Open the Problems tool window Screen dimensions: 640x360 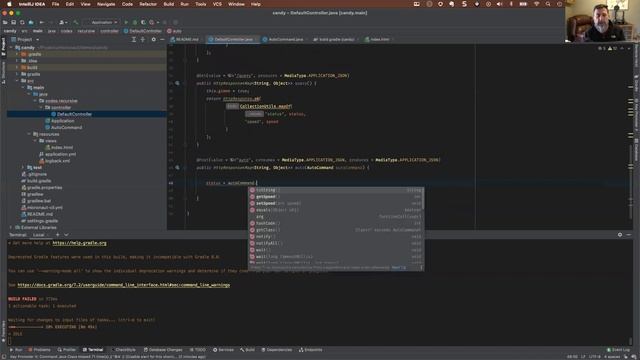40,350
